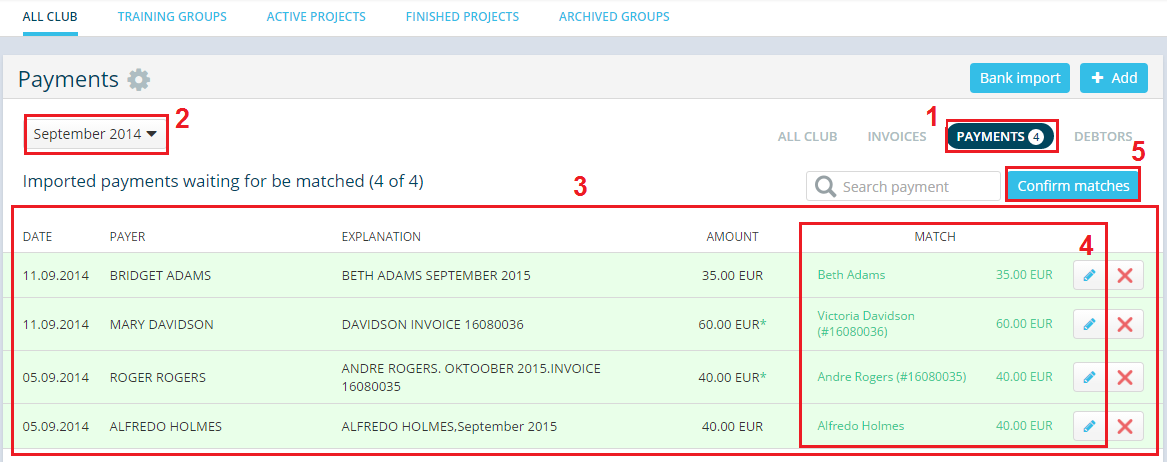Select payer MARY DAVIDSON cell
Screen dimensions: 1167x462
(162, 324)
